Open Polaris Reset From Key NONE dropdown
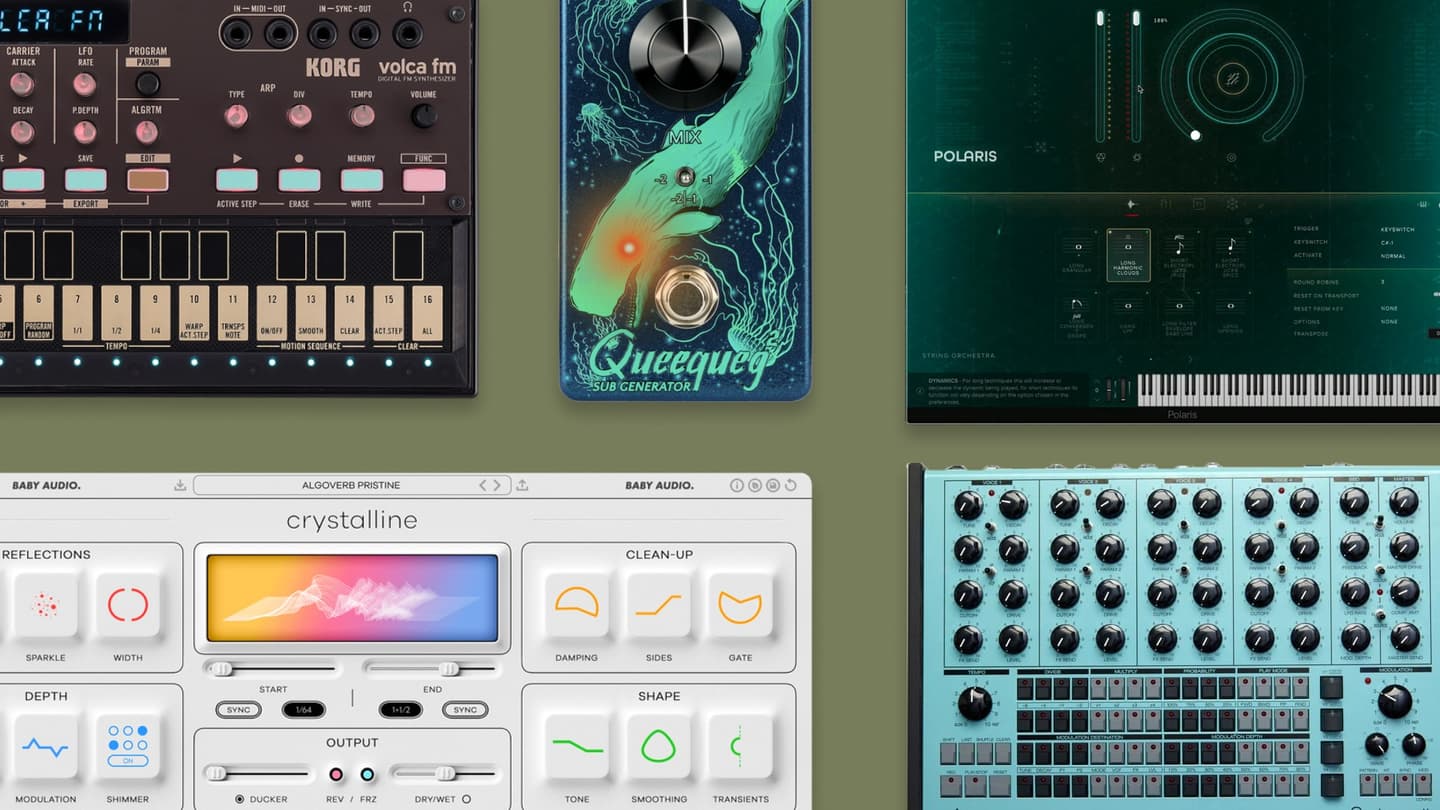This screenshot has height=810, width=1440. pos(1389,308)
